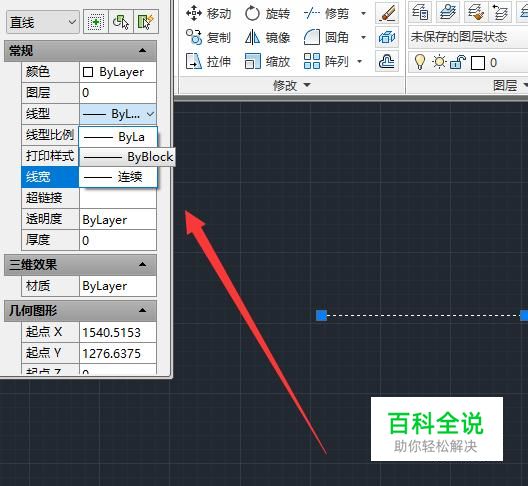
Task: Toggle layer 0 on/off light bulb
Action: [x=420, y=62]
